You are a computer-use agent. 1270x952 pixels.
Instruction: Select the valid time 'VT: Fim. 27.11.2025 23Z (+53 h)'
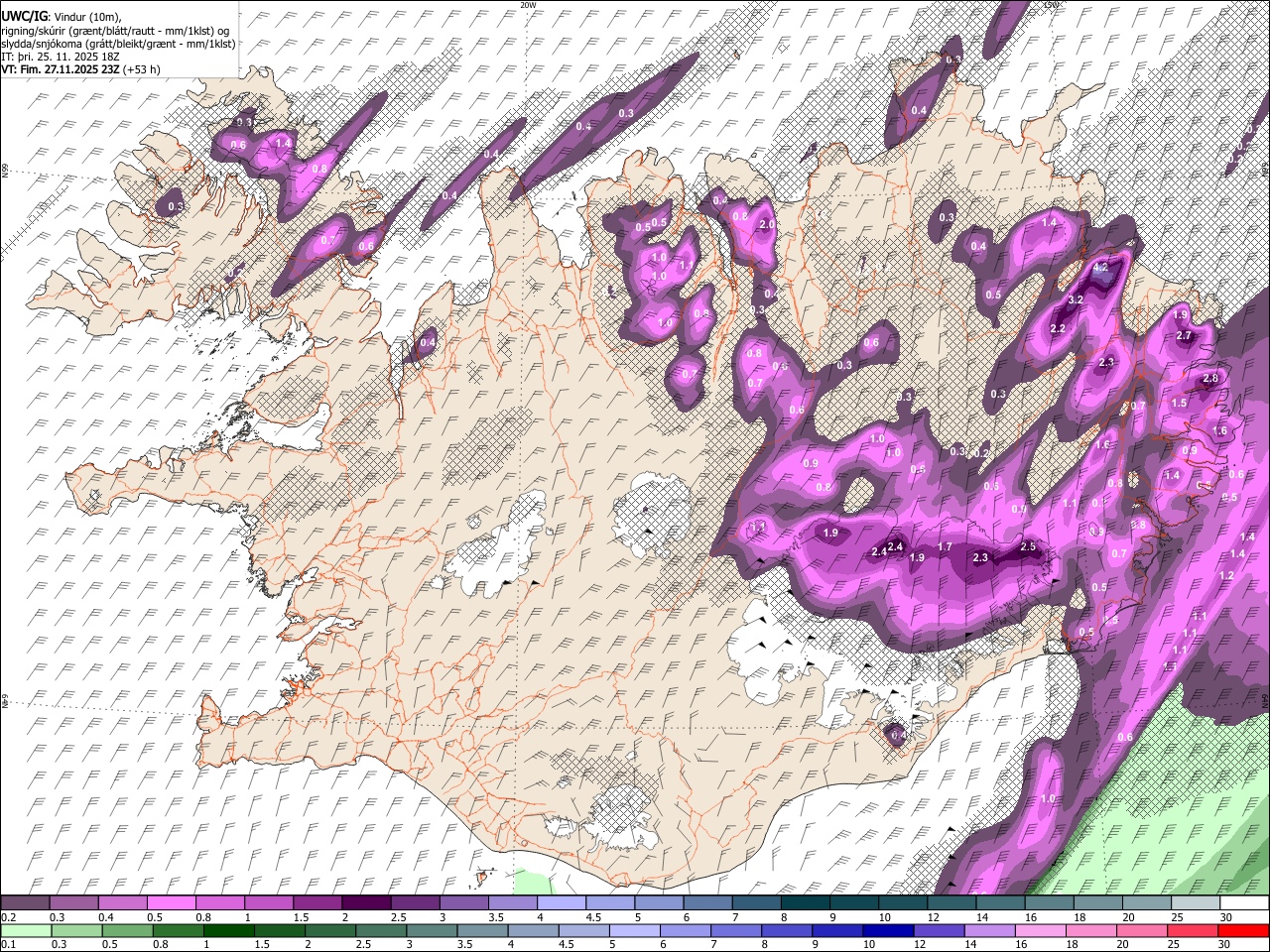[x=80, y=69]
